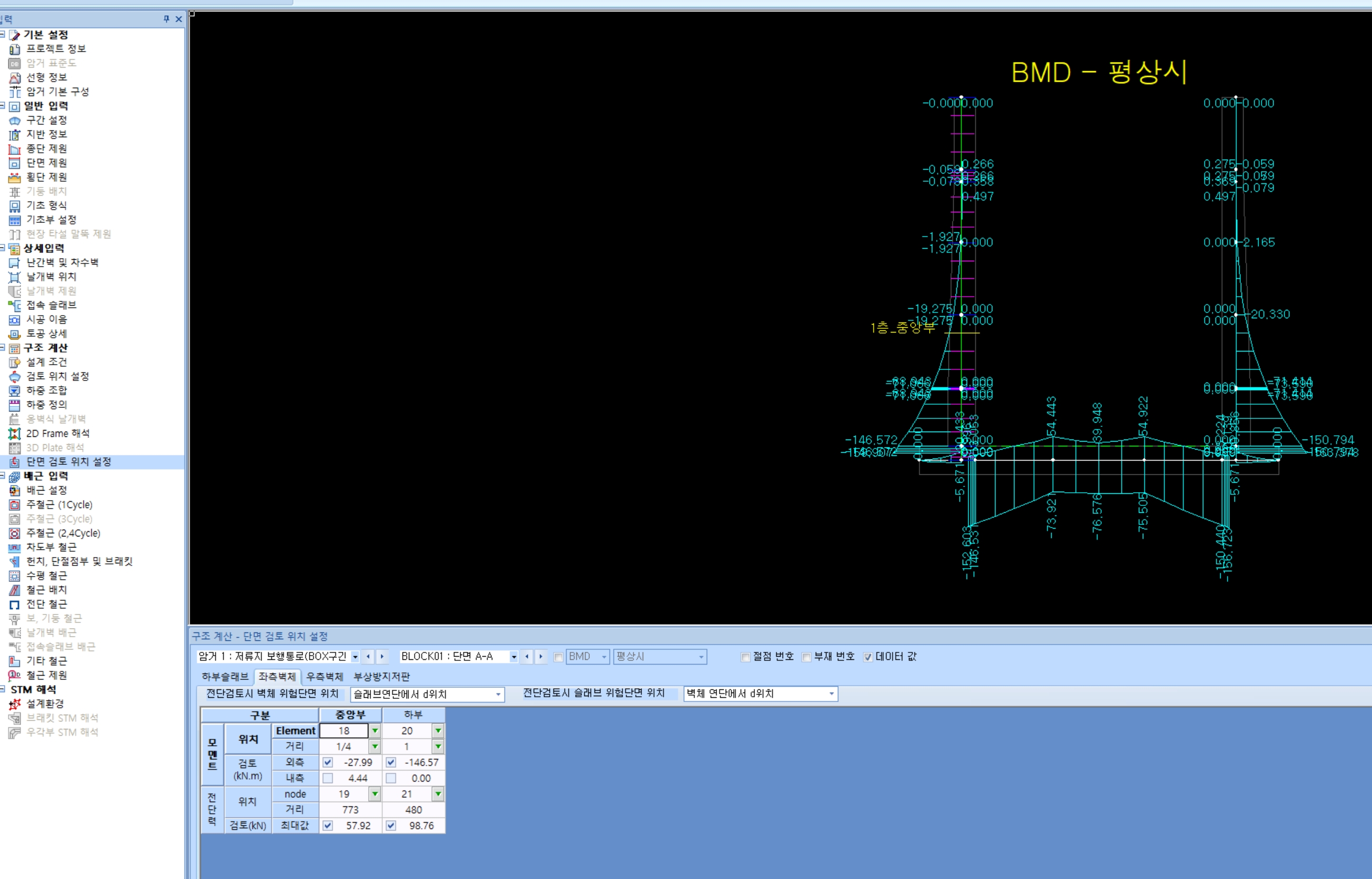1372x879 pixels.
Task: Check the 내측 moment checkbox for 중앙부
Action: click(x=328, y=778)
